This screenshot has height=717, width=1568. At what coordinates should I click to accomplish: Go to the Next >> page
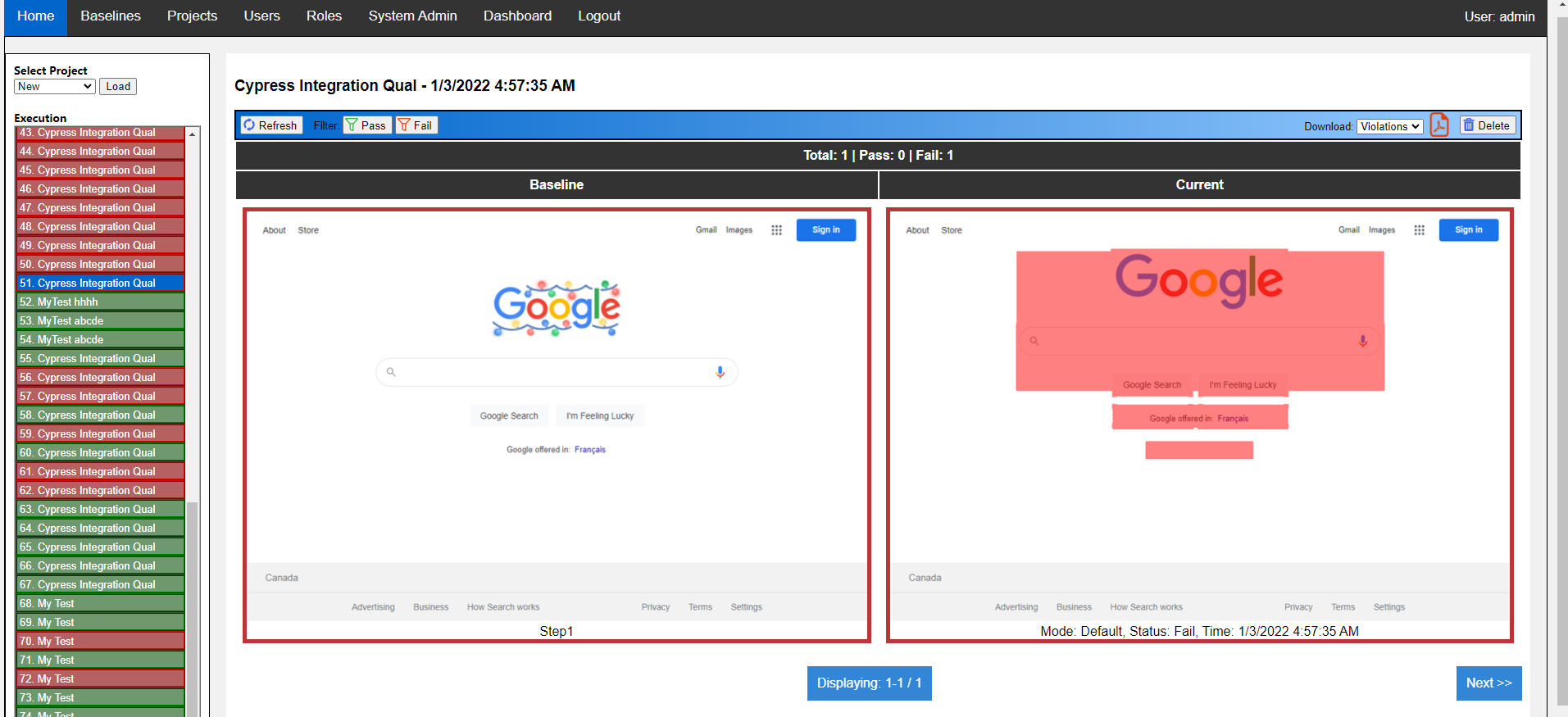point(1489,683)
